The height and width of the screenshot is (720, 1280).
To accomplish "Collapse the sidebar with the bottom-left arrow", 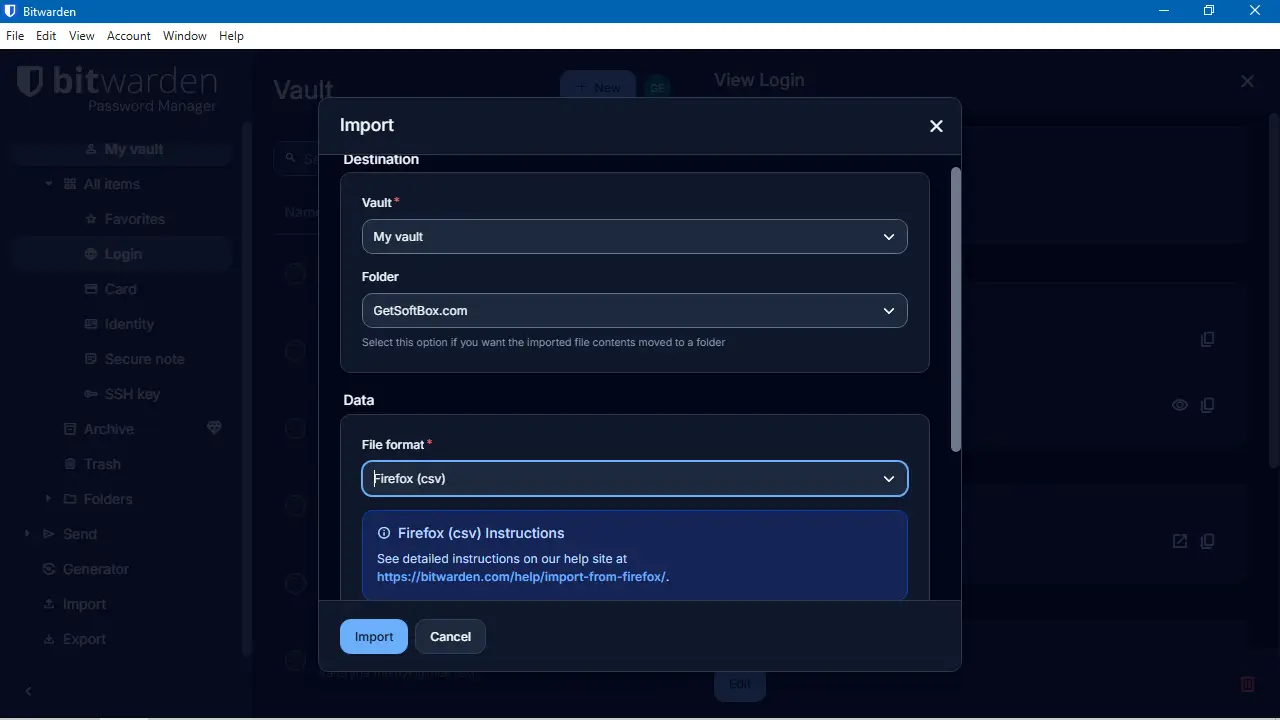I will (28, 691).
